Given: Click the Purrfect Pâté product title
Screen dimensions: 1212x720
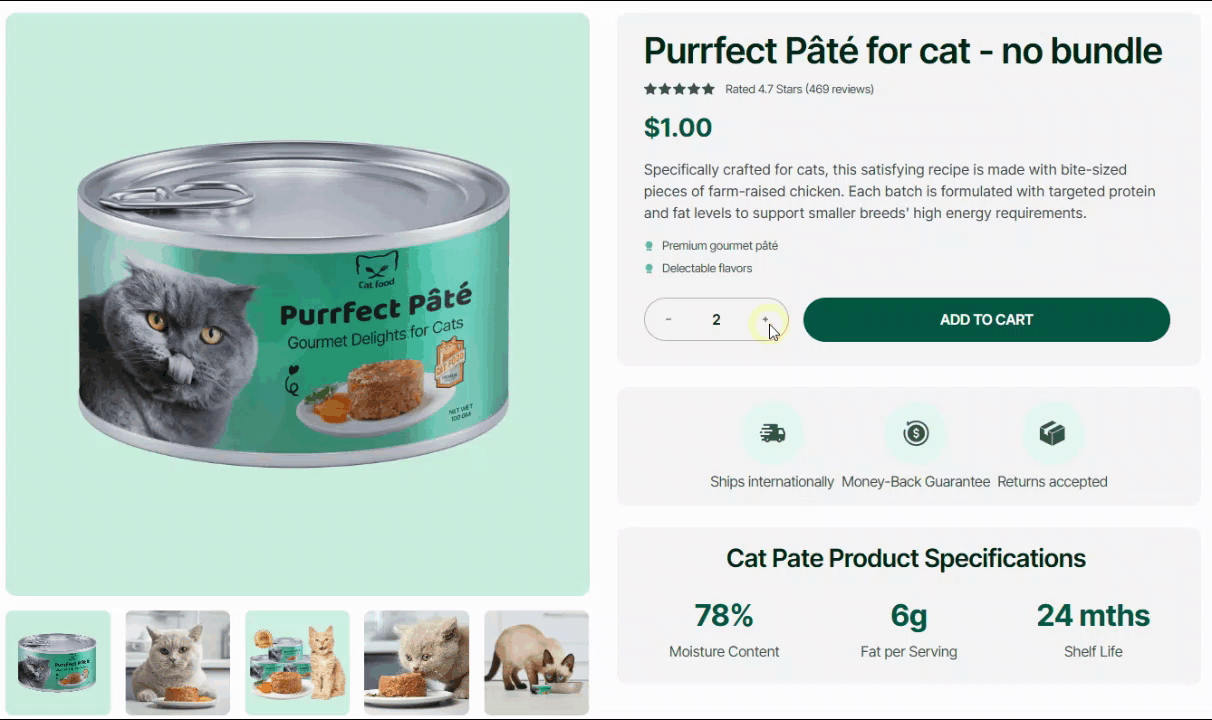Looking at the screenshot, I should click(x=902, y=51).
